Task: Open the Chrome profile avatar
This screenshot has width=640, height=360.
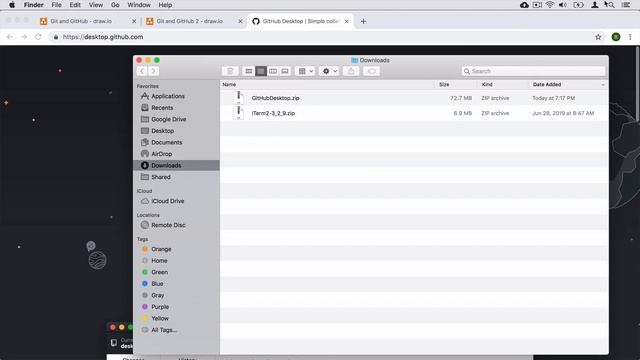Action: click(x=616, y=37)
